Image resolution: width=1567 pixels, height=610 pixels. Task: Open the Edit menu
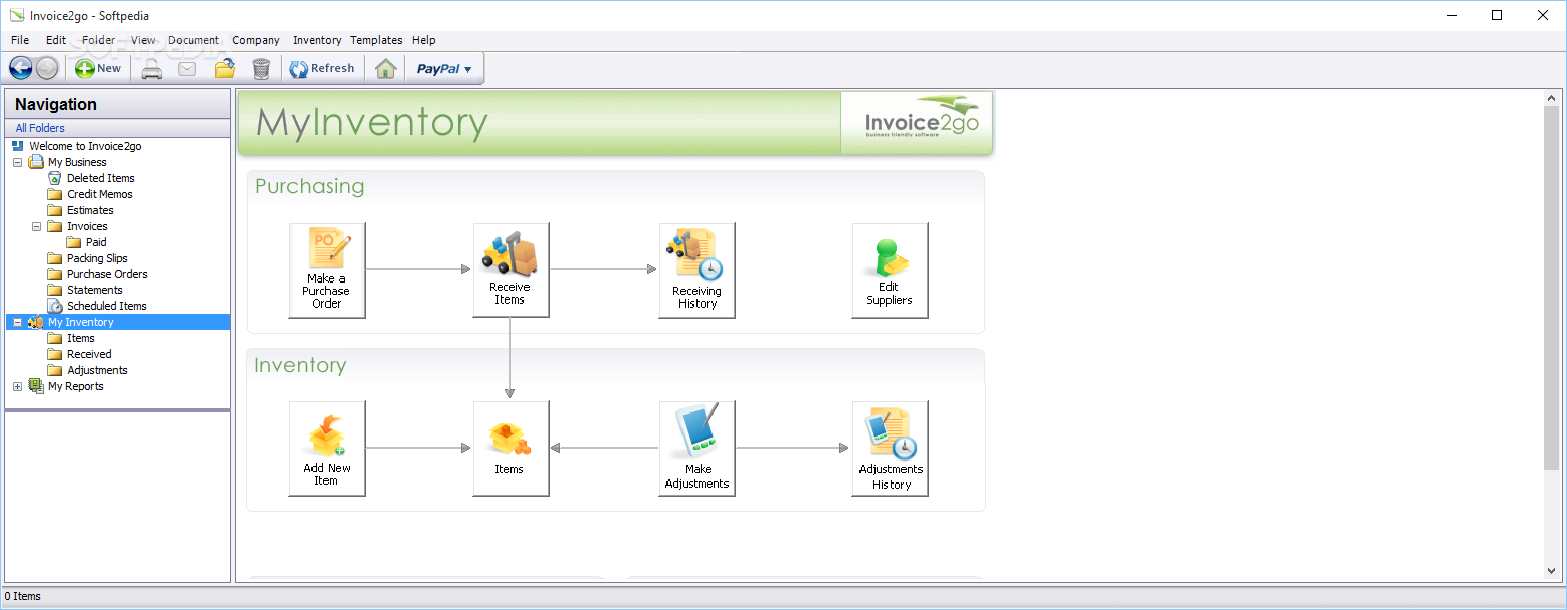56,40
